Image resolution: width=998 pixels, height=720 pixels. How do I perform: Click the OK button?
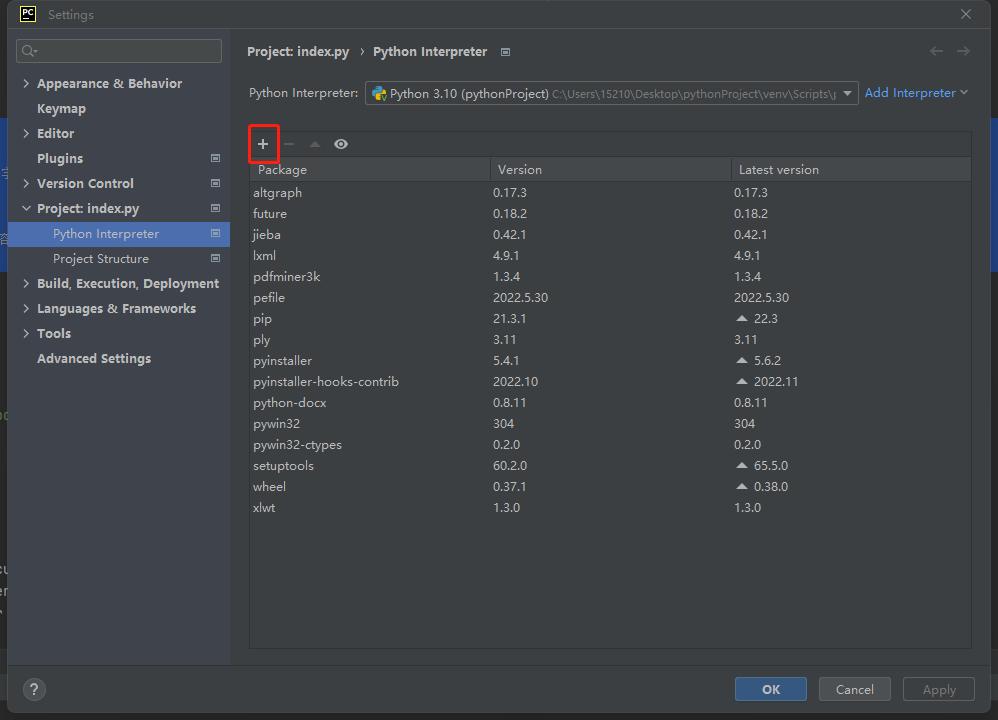(x=771, y=689)
